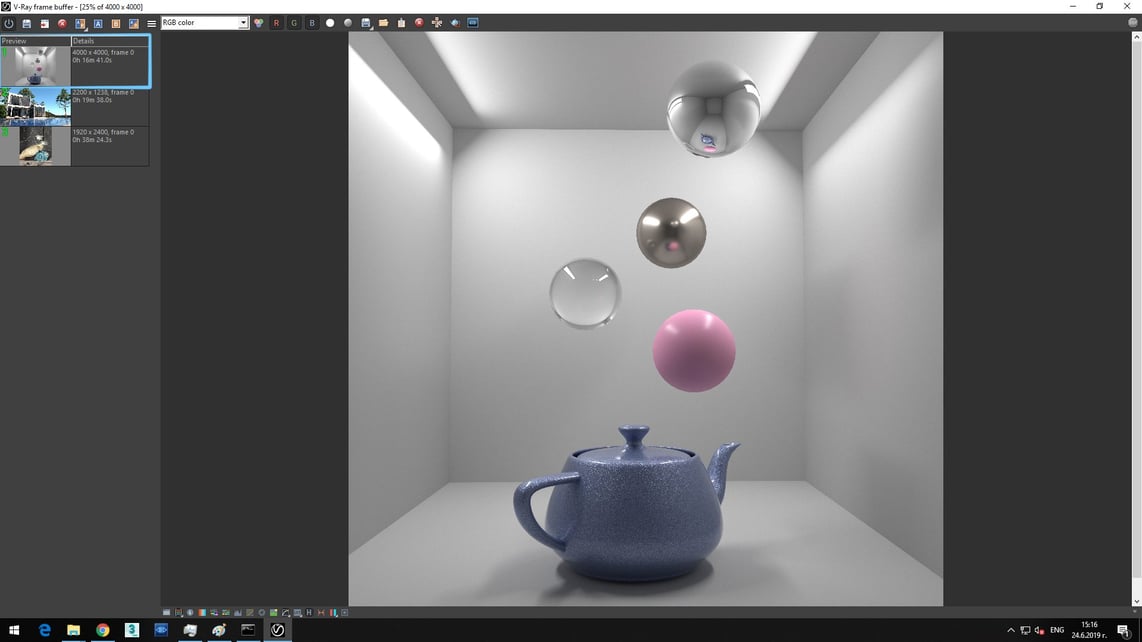
Task: Open the hamburger history options menu
Action: 151,23
